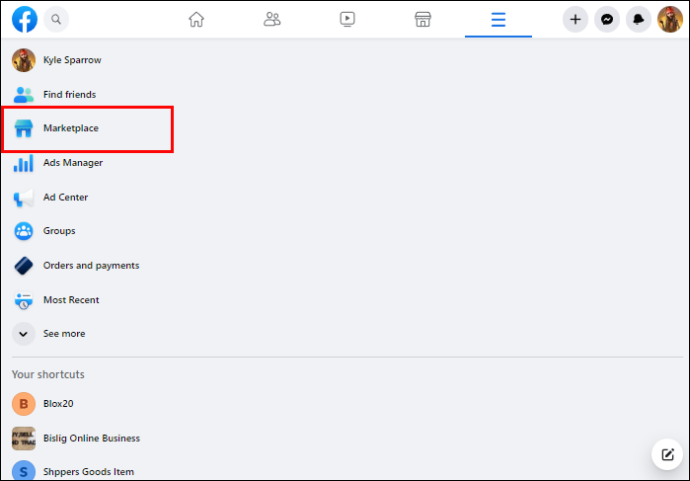Open Ads Manager link
Screen dimensions: 690x481
click(73, 163)
